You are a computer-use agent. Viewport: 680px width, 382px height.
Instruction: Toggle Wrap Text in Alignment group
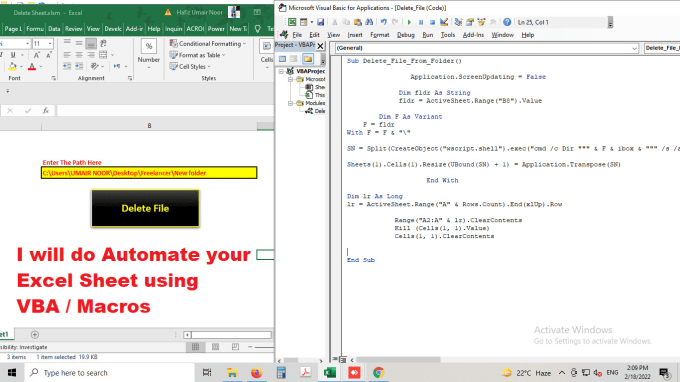(103, 43)
